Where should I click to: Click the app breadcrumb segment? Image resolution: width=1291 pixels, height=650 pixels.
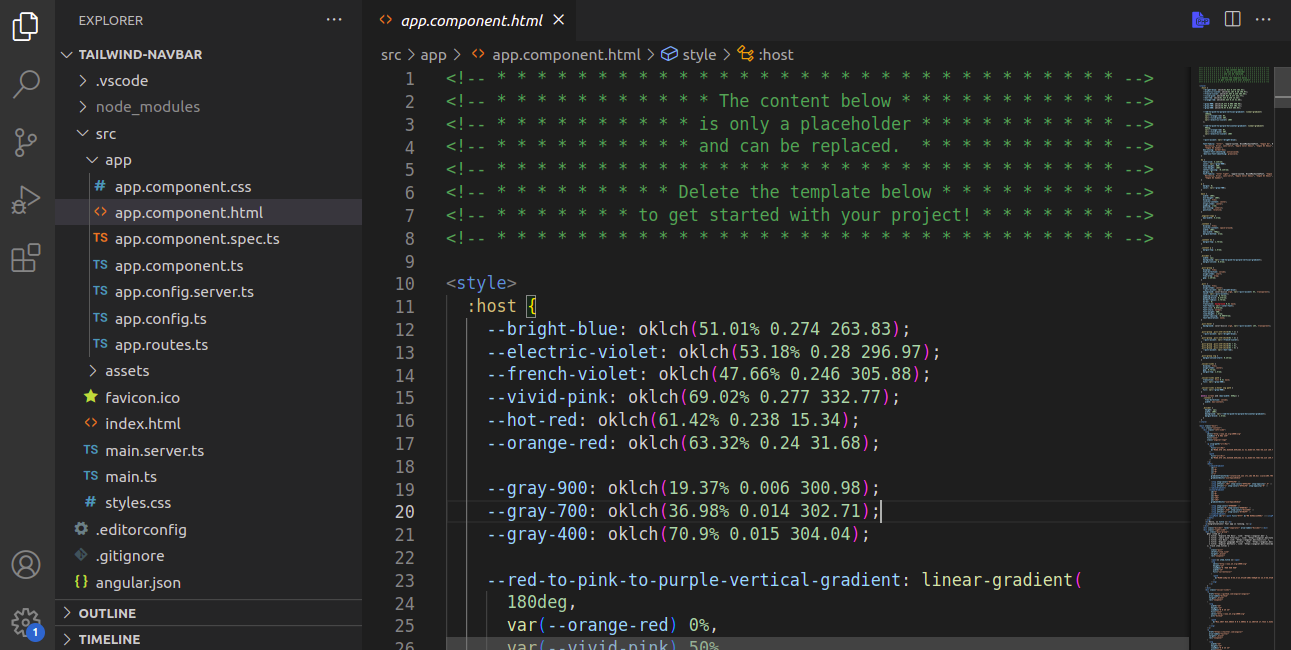point(433,55)
